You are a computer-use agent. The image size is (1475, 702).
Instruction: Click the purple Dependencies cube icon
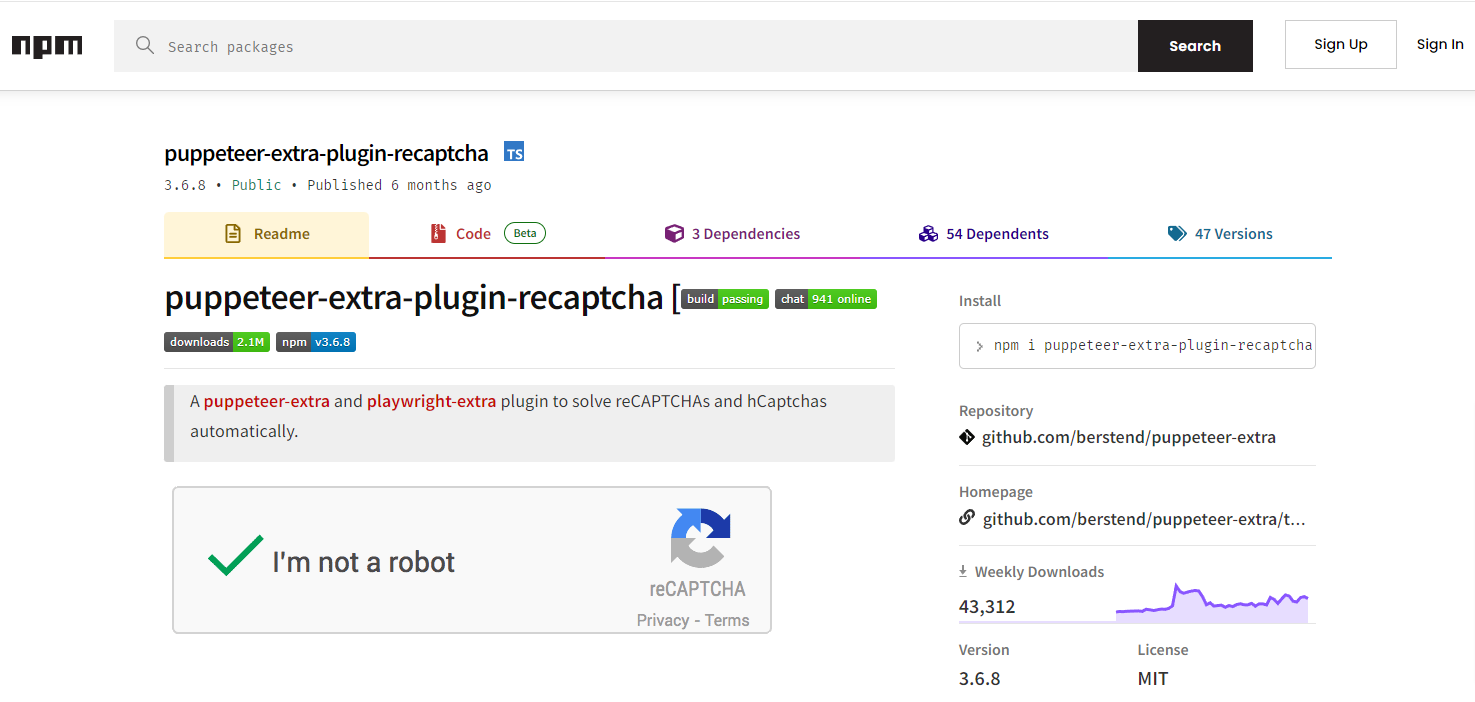674,234
